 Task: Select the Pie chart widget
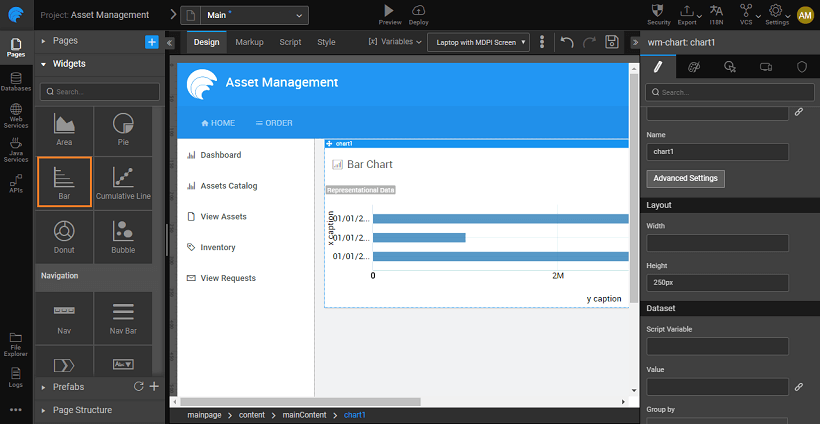coord(123,129)
